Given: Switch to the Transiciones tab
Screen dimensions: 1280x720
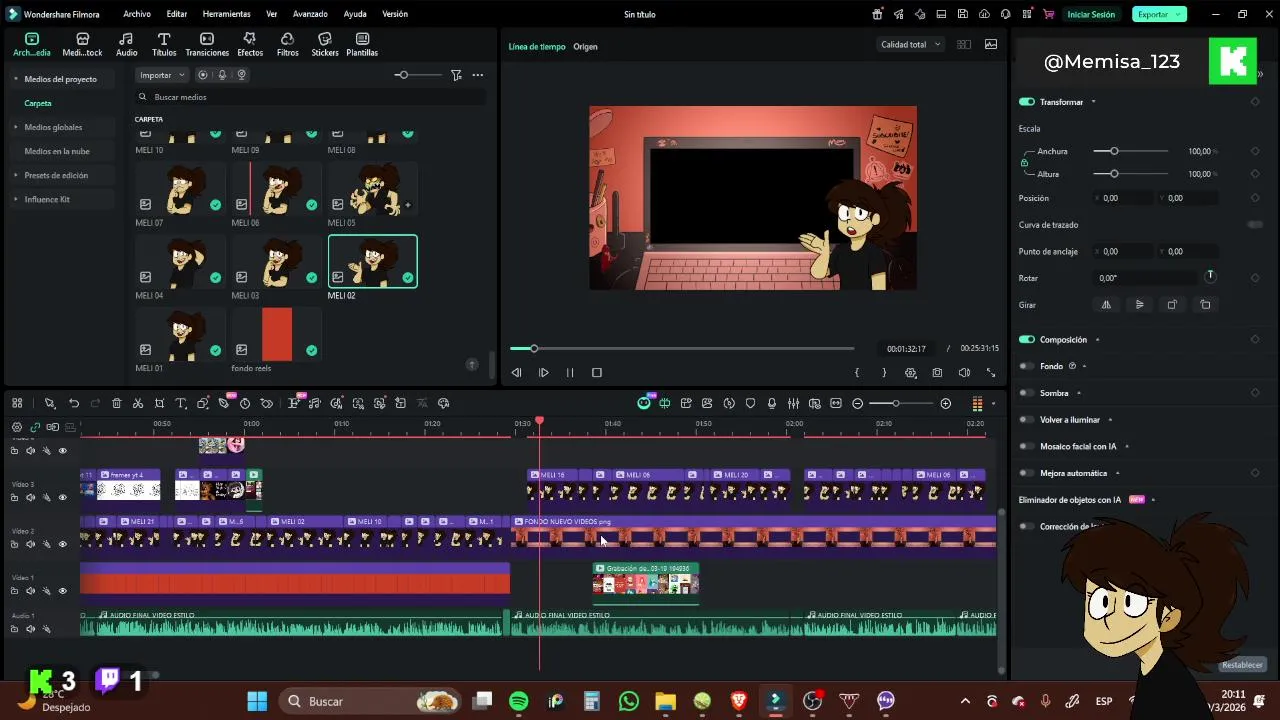Looking at the screenshot, I should click(x=207, y=44).
